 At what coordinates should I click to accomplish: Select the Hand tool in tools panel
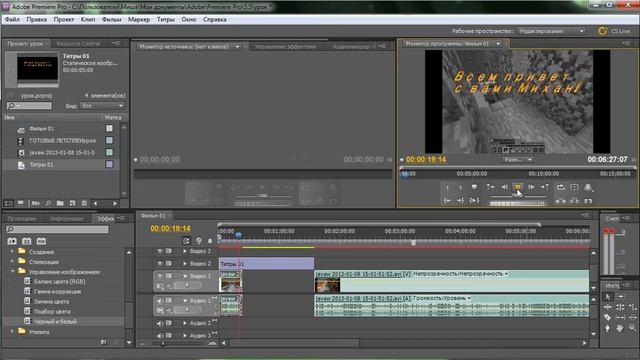620,328
